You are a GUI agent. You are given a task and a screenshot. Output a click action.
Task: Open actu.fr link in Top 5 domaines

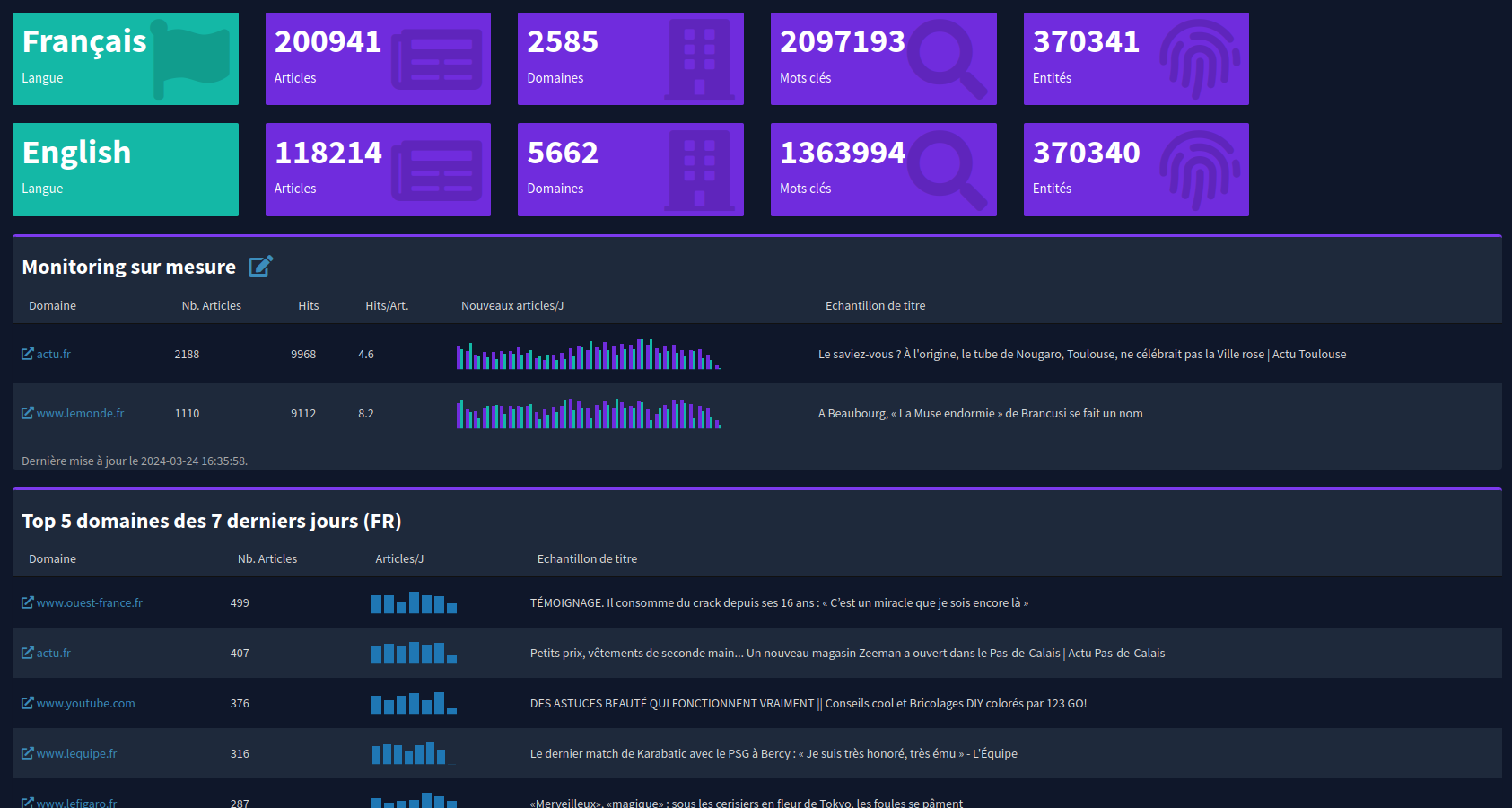pos(54,653)
